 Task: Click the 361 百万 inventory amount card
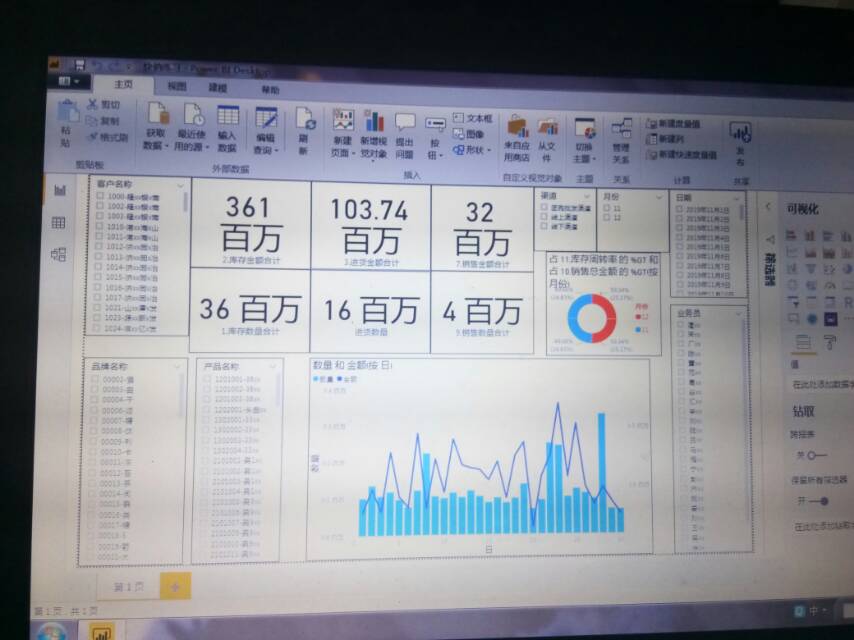251,224
